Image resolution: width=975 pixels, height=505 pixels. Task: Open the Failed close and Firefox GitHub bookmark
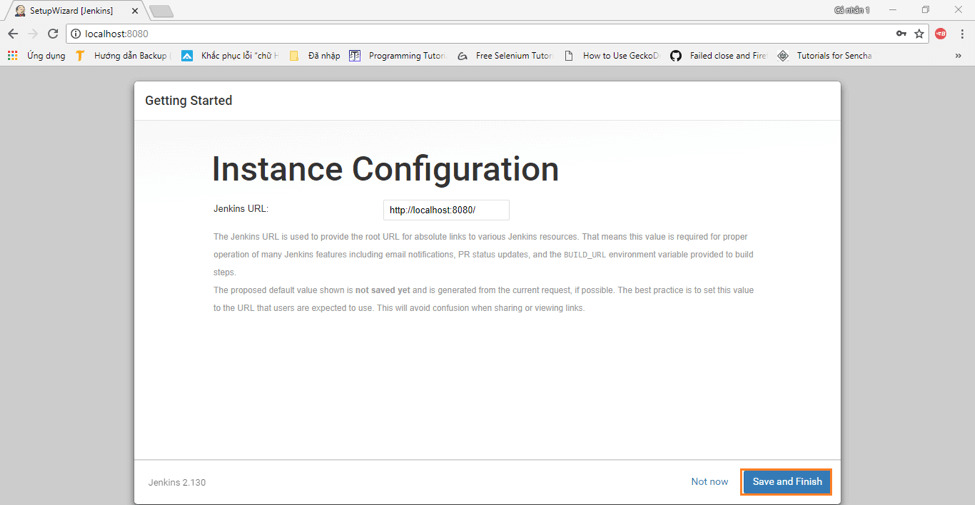point(719,55)
